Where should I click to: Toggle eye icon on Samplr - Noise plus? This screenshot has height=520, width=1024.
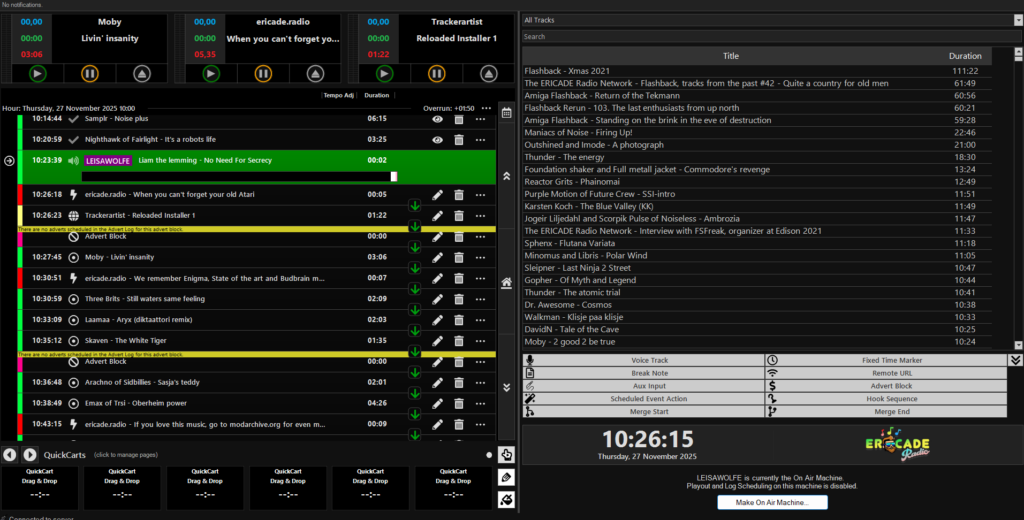pos(437,118)
